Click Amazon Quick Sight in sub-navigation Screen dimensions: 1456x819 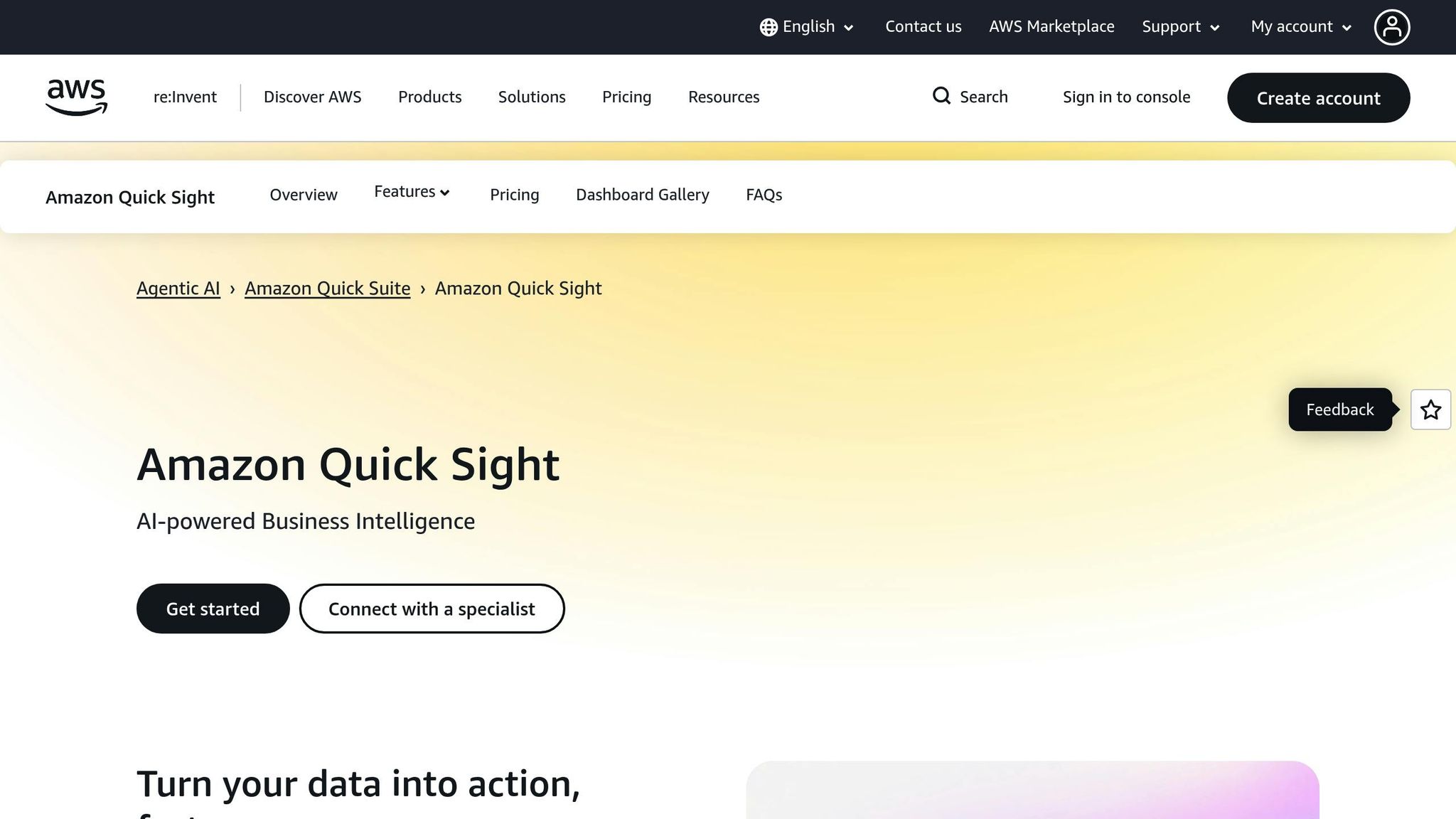pyautogui.click(x=130, y=197)
